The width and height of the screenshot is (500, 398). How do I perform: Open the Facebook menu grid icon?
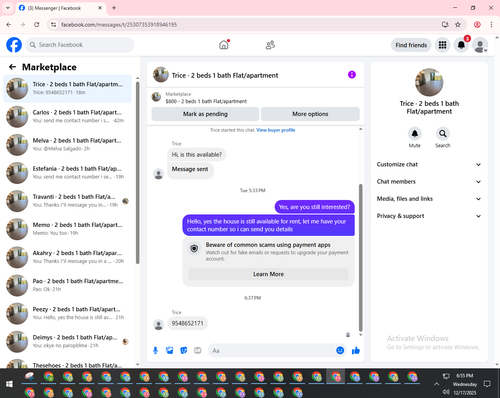pos(442,45)
